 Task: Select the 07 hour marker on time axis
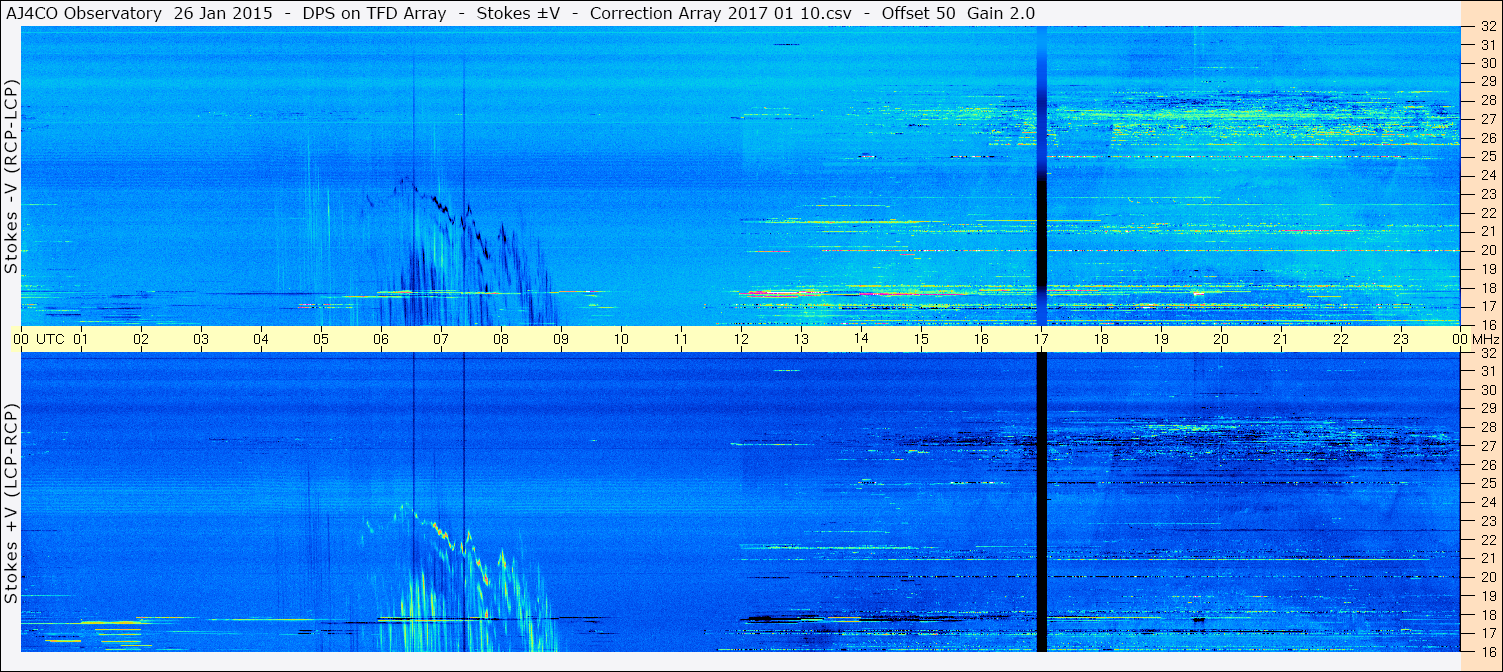click(x=441, y=339)
